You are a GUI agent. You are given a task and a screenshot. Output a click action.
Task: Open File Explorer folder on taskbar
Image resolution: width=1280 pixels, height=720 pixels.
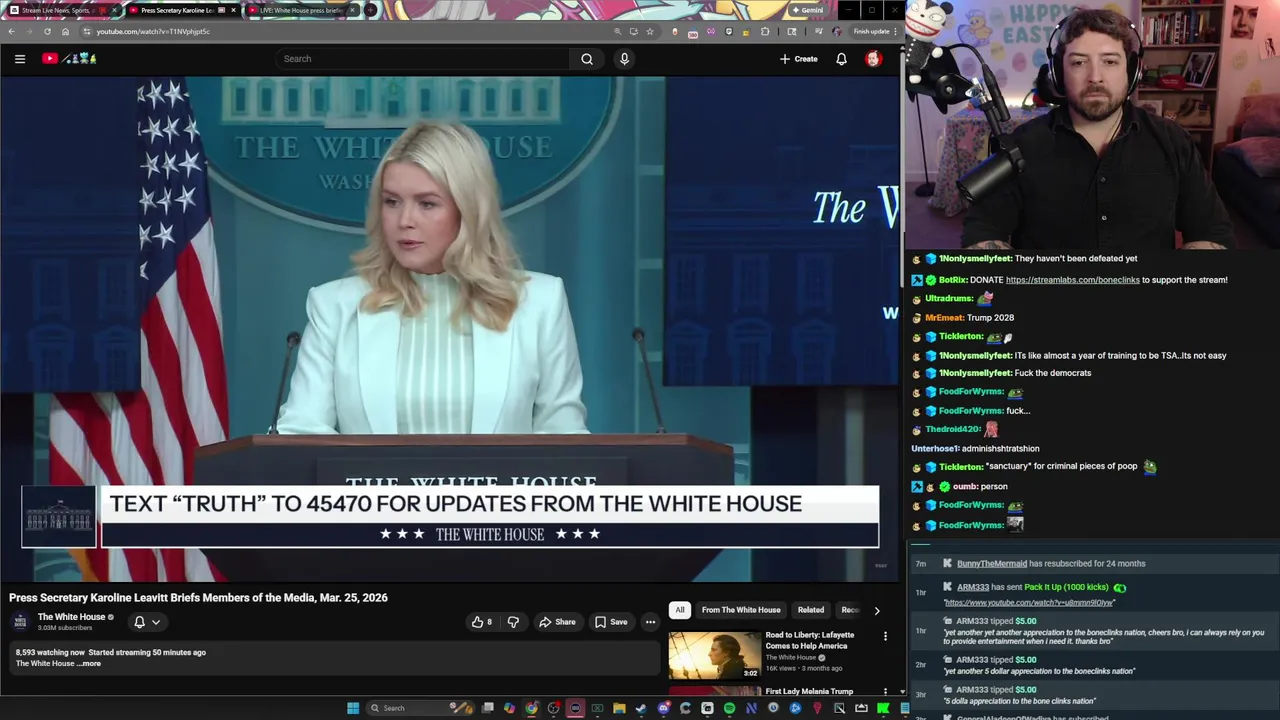619,708
